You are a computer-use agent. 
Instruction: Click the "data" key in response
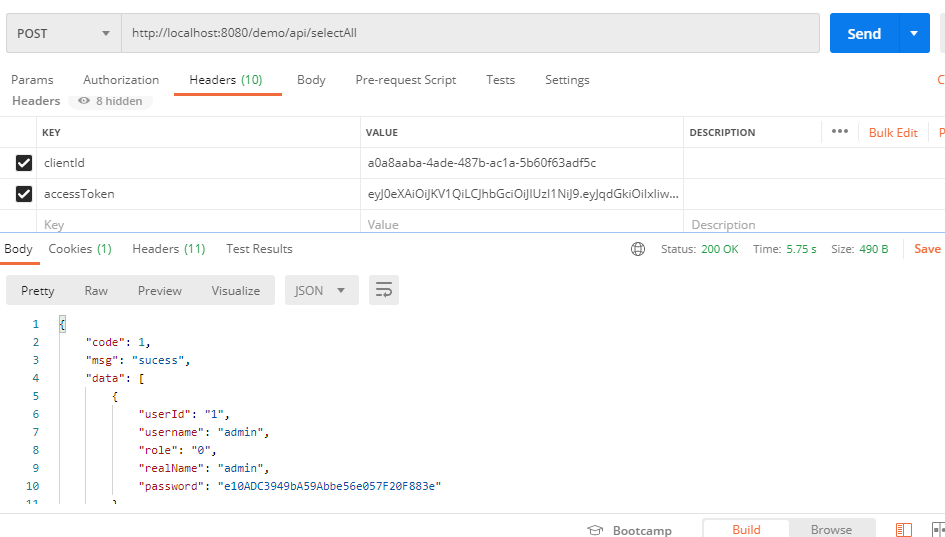[x=105, y=378]
